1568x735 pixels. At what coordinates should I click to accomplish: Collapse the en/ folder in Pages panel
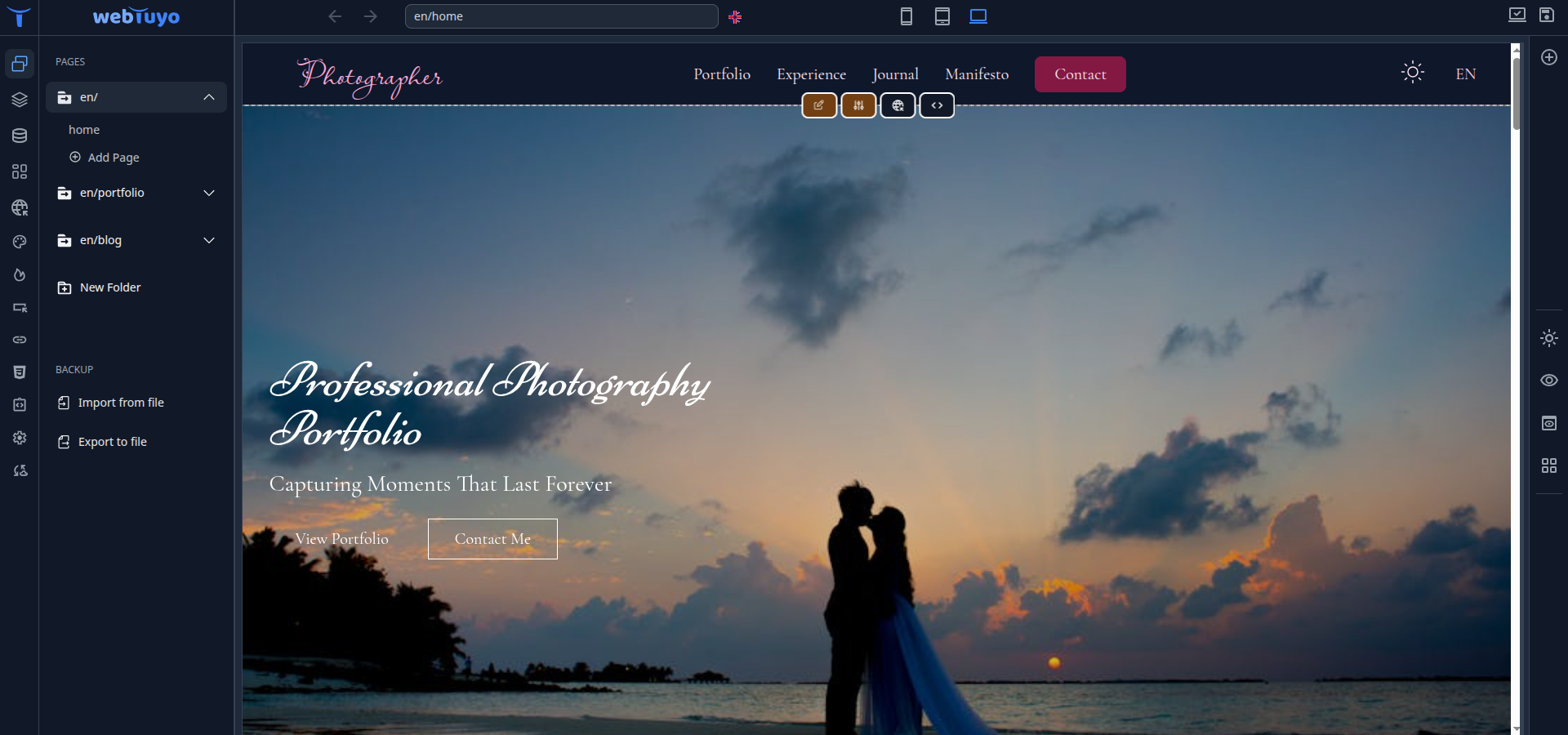pos(209,96)
